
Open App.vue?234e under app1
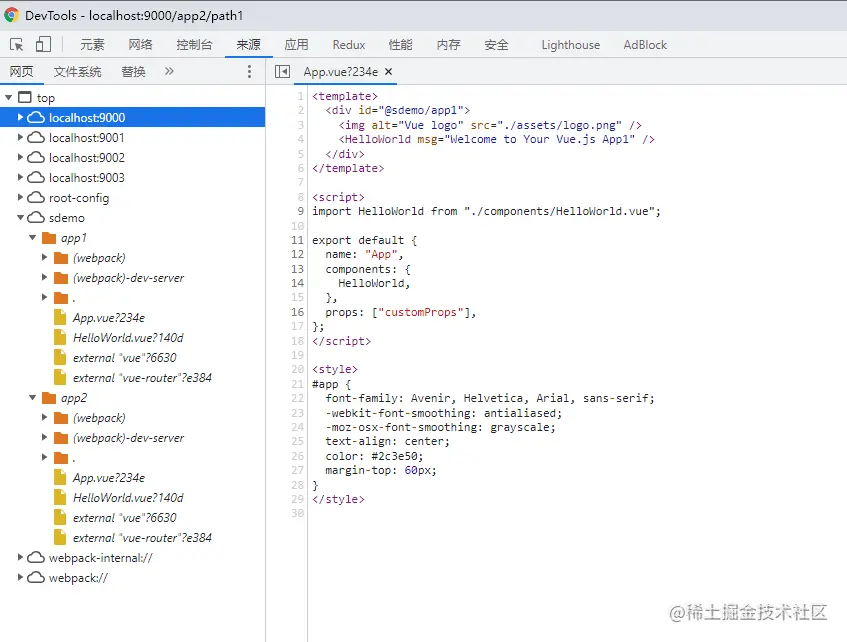point(109,318)
